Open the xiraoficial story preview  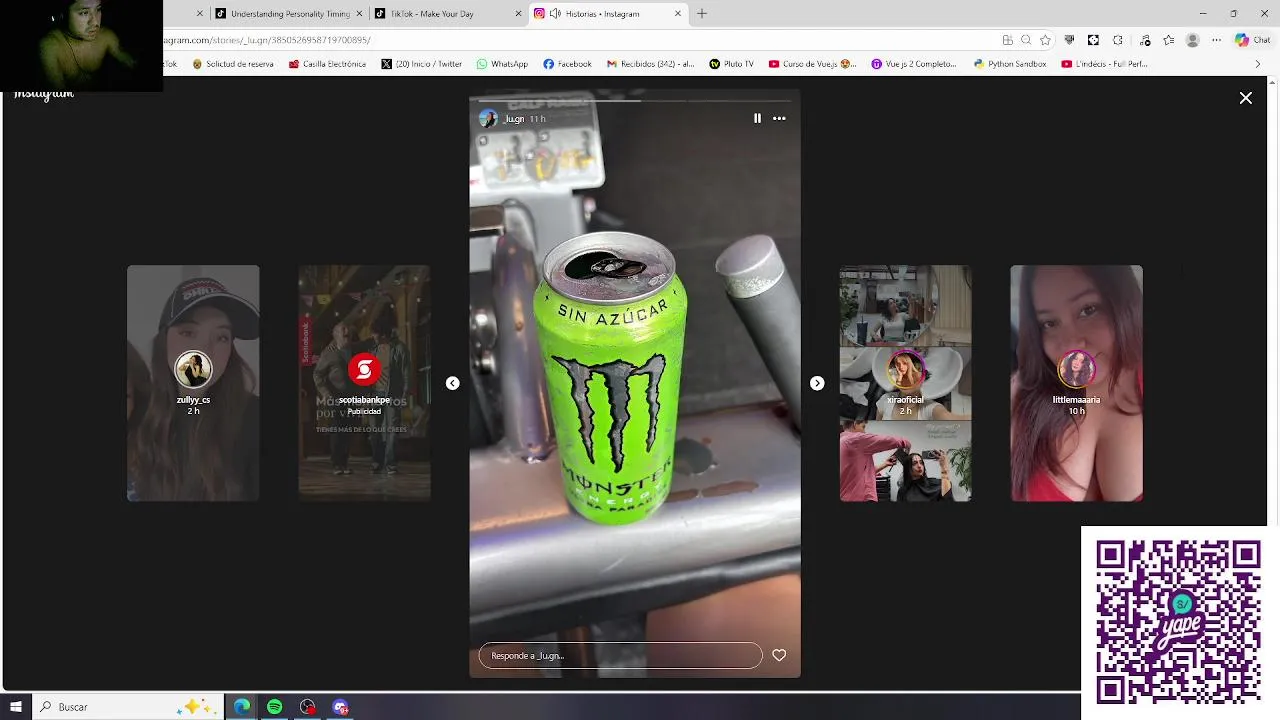(905, 383)
